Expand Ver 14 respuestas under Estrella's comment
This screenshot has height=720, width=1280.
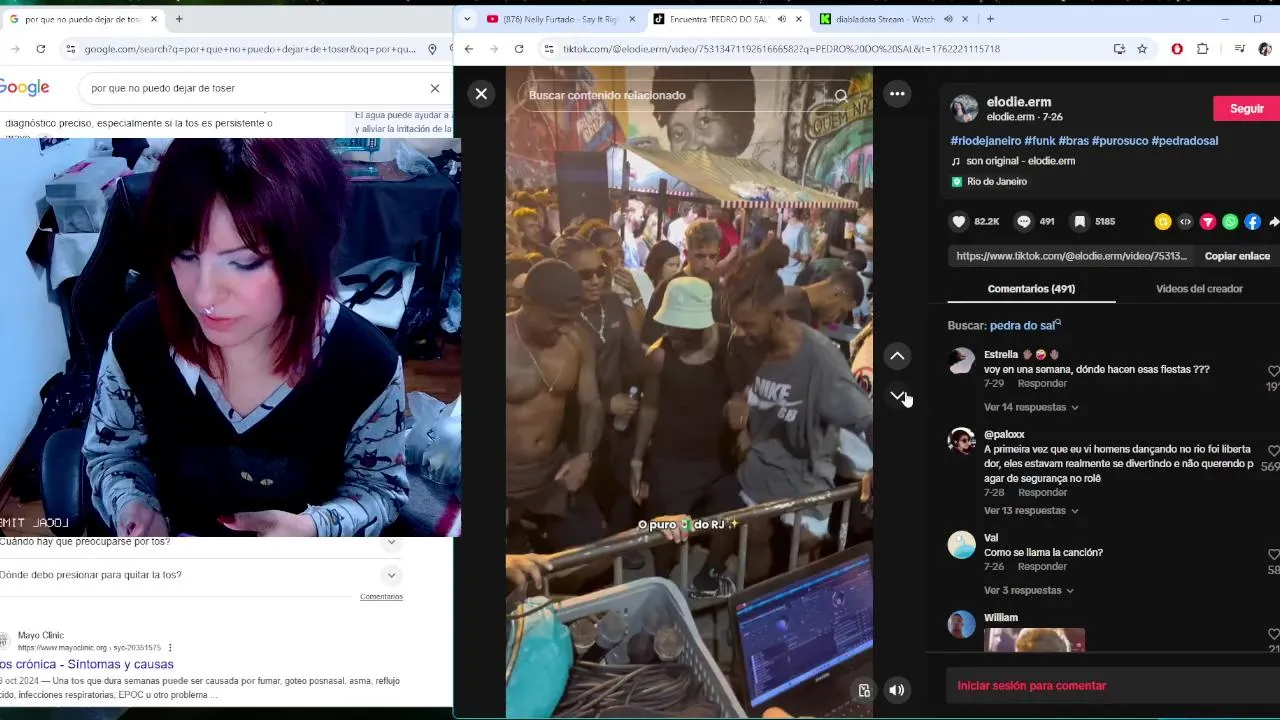coord(1031,407)
